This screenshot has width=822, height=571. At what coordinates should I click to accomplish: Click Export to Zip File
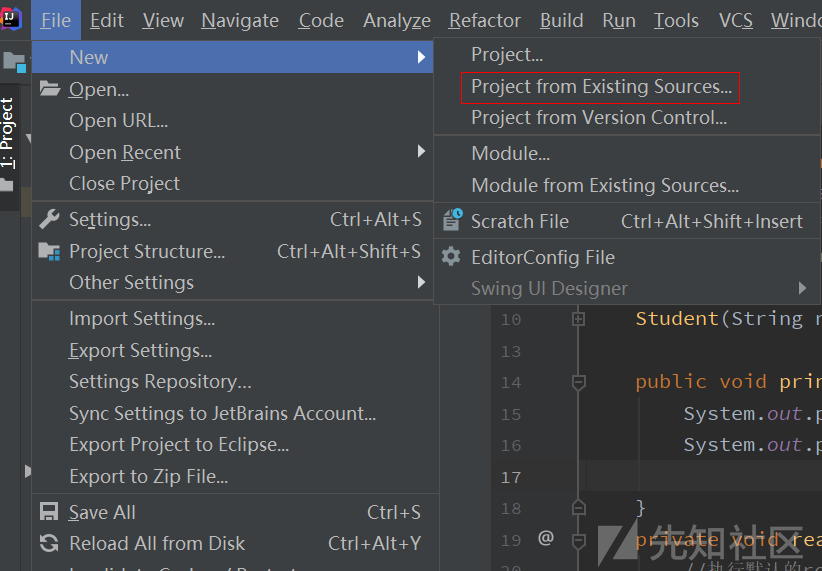pyautogui.click(x=148, y=476)
